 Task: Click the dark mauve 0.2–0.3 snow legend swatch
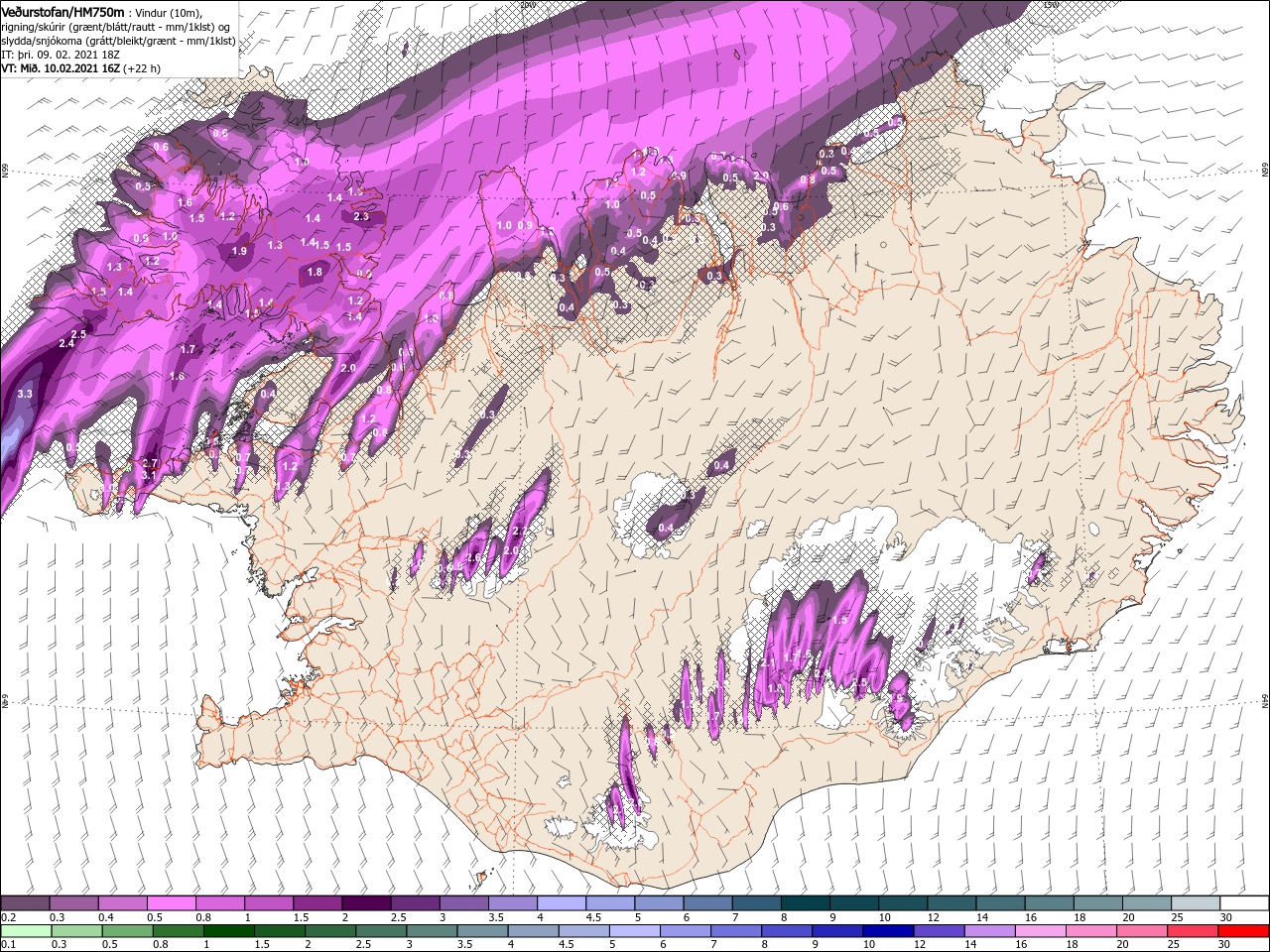pyautogui.click(x=25, y=903)
